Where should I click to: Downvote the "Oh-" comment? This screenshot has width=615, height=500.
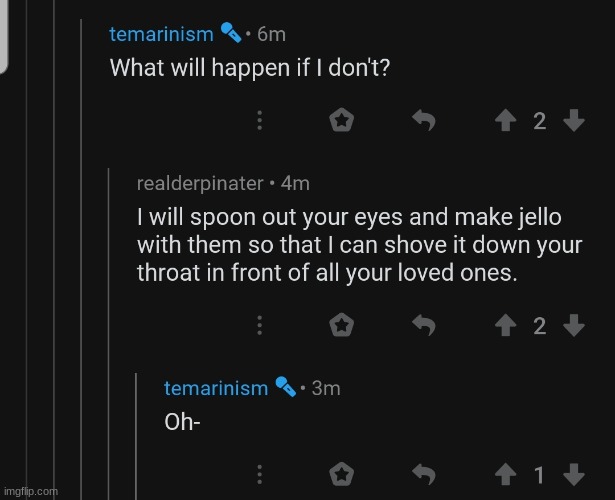[x=574, y=475]
